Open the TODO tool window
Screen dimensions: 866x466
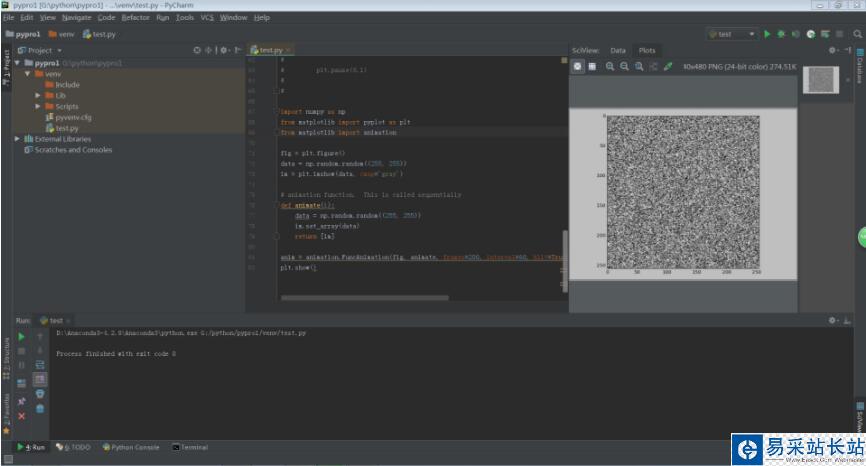coord(73,447)
